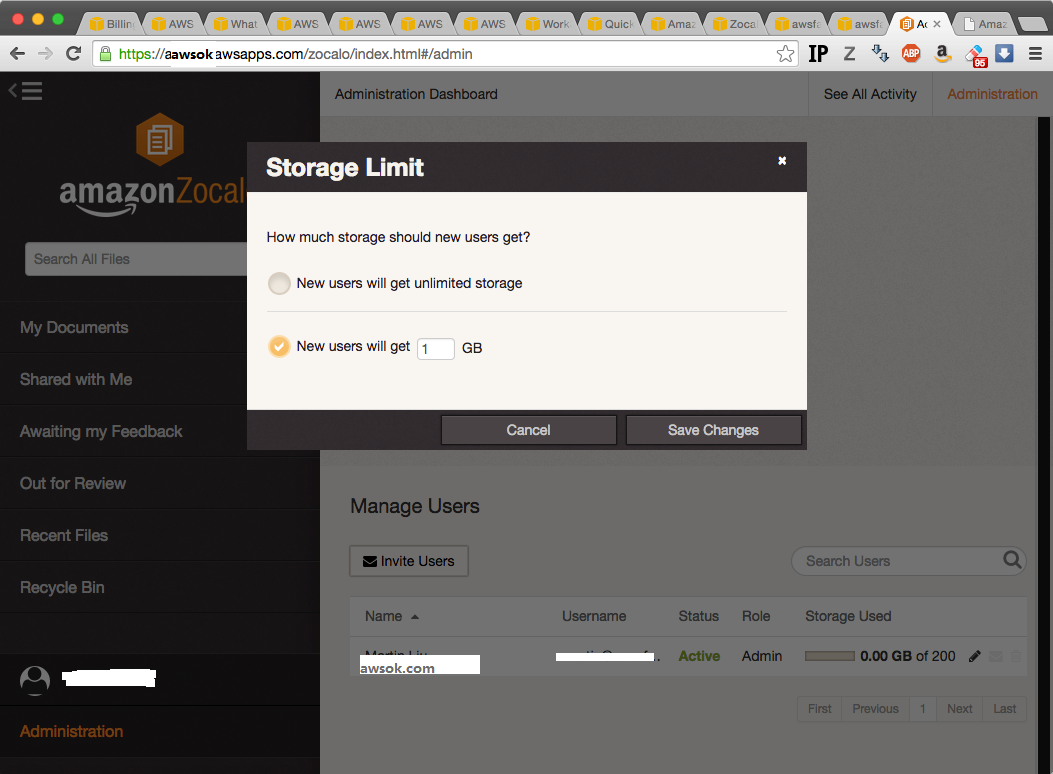1053x774 pixels.
Task: Click the Cancel button in the dialog
Action: coord(529,430)
